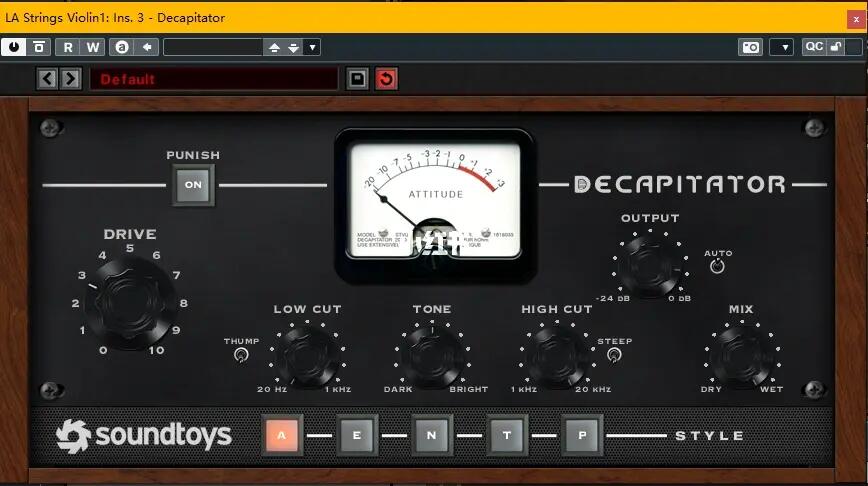This screenshot has width=868, height=486.
Task: Click the 'DRY' mix label
Action: 711,389
